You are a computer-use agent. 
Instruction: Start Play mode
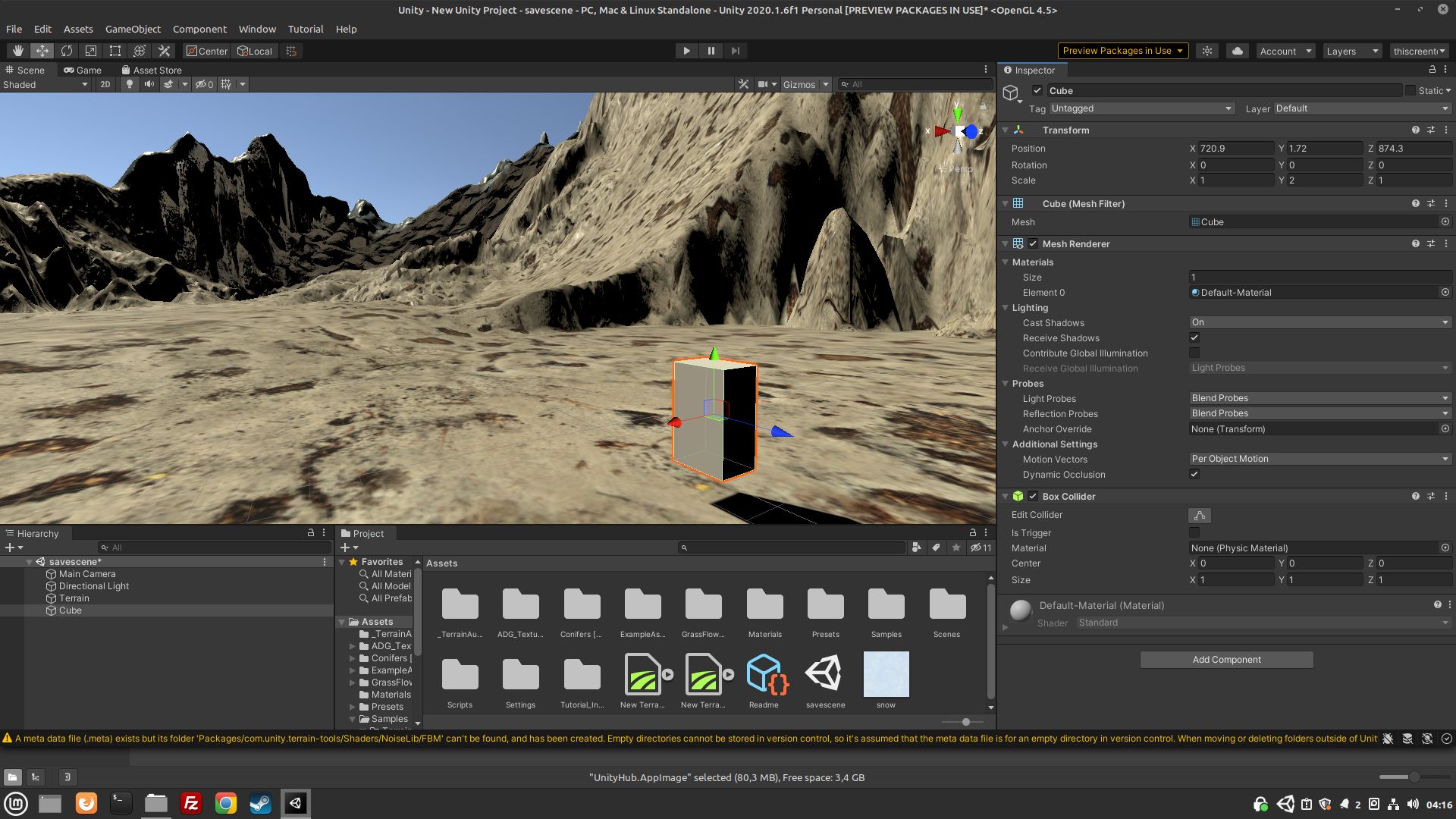coord(686,51)
